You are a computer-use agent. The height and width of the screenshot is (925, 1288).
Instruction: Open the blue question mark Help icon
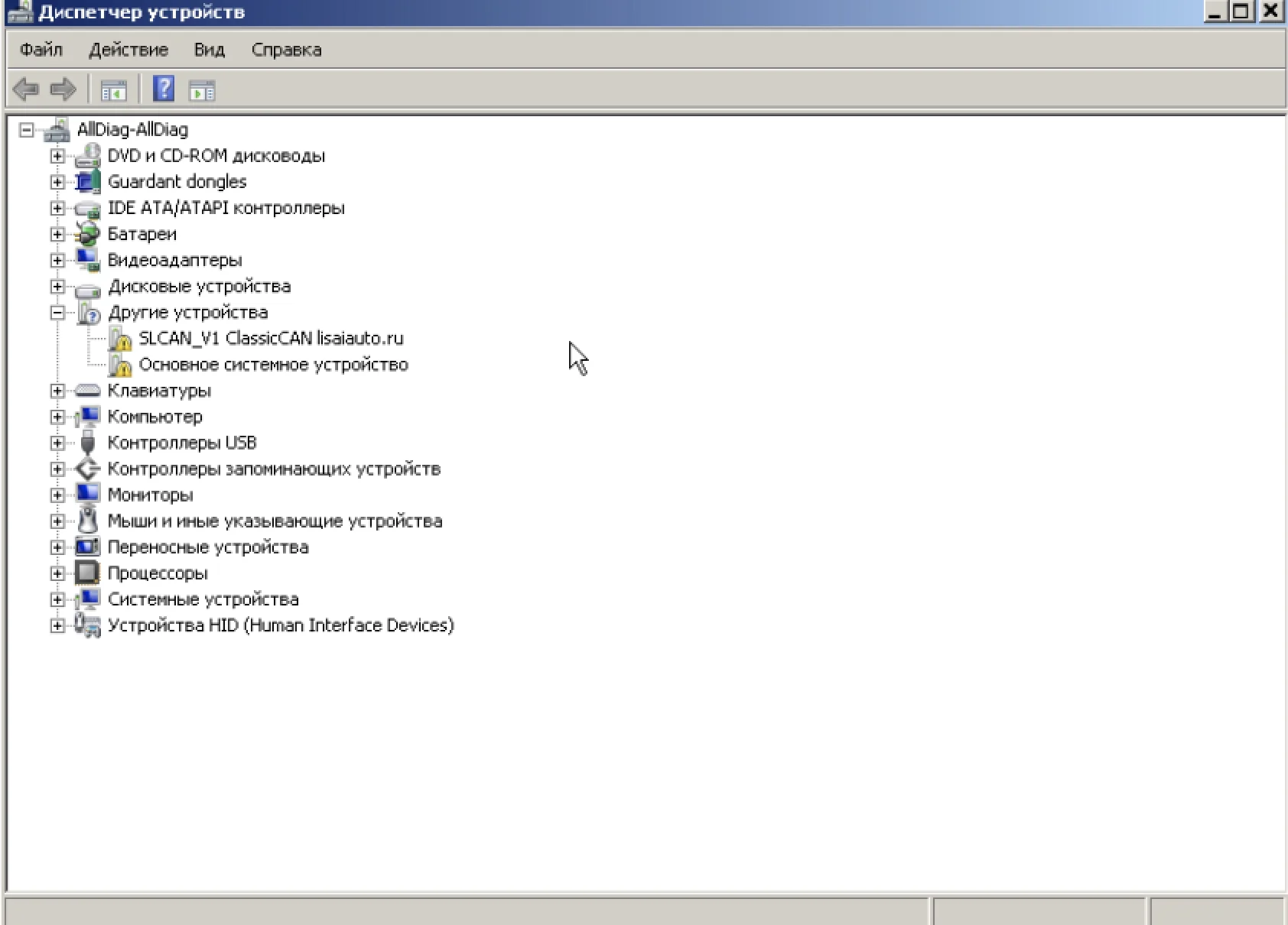pyautogui.click(x=164, y=89)
